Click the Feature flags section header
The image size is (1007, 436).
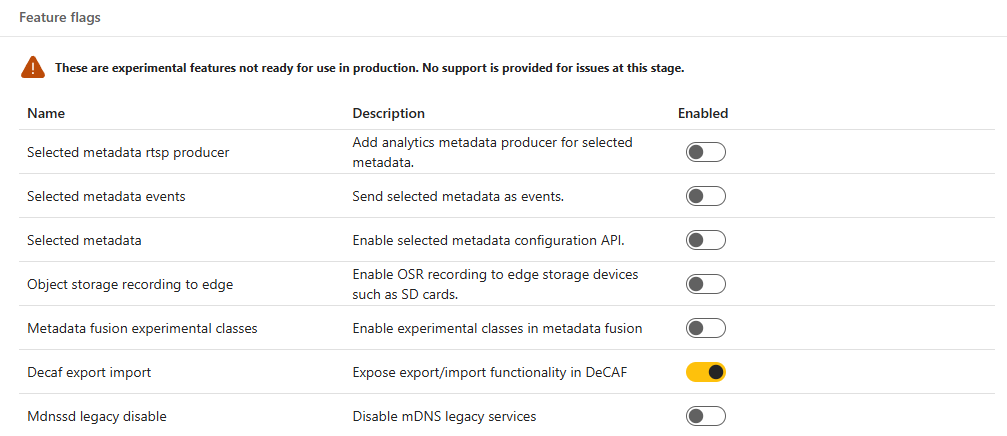(60, 17)
